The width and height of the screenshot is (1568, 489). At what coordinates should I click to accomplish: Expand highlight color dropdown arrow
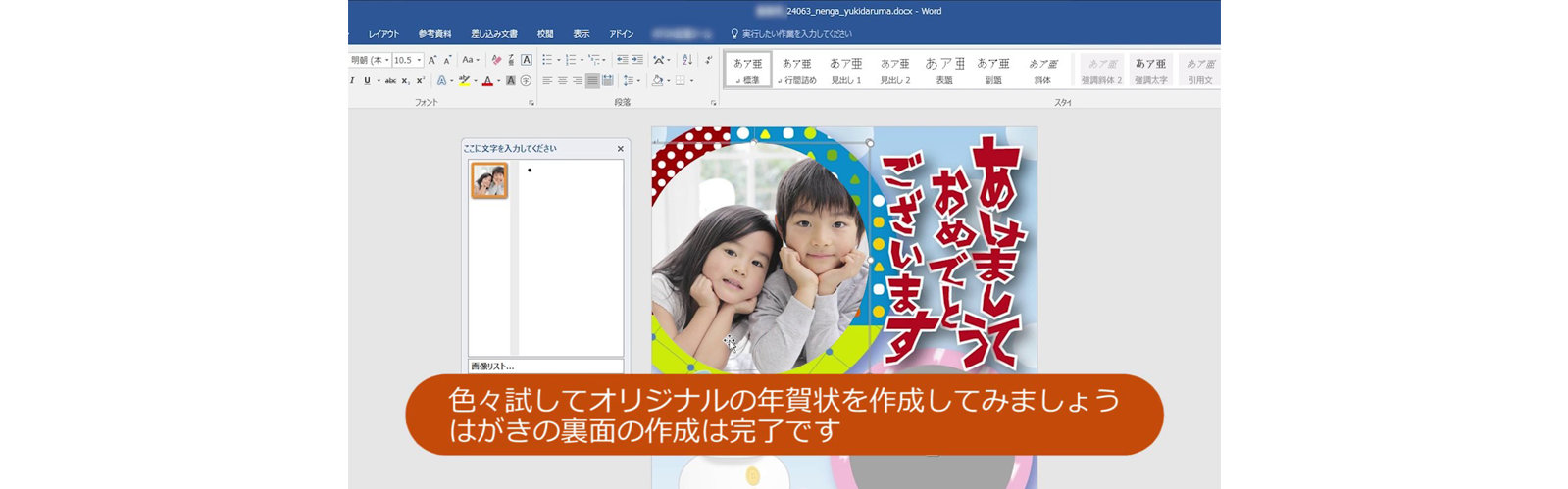coord(476,81)
